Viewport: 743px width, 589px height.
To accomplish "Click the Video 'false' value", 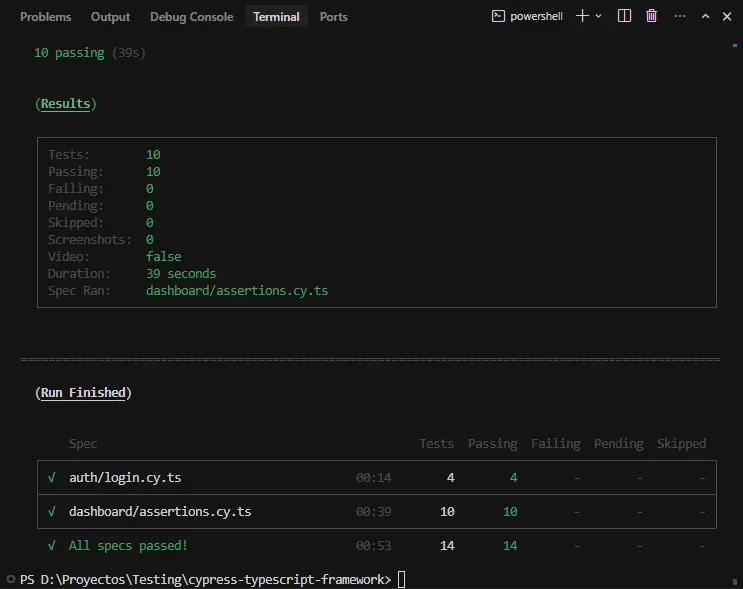I will pos(163,256).
